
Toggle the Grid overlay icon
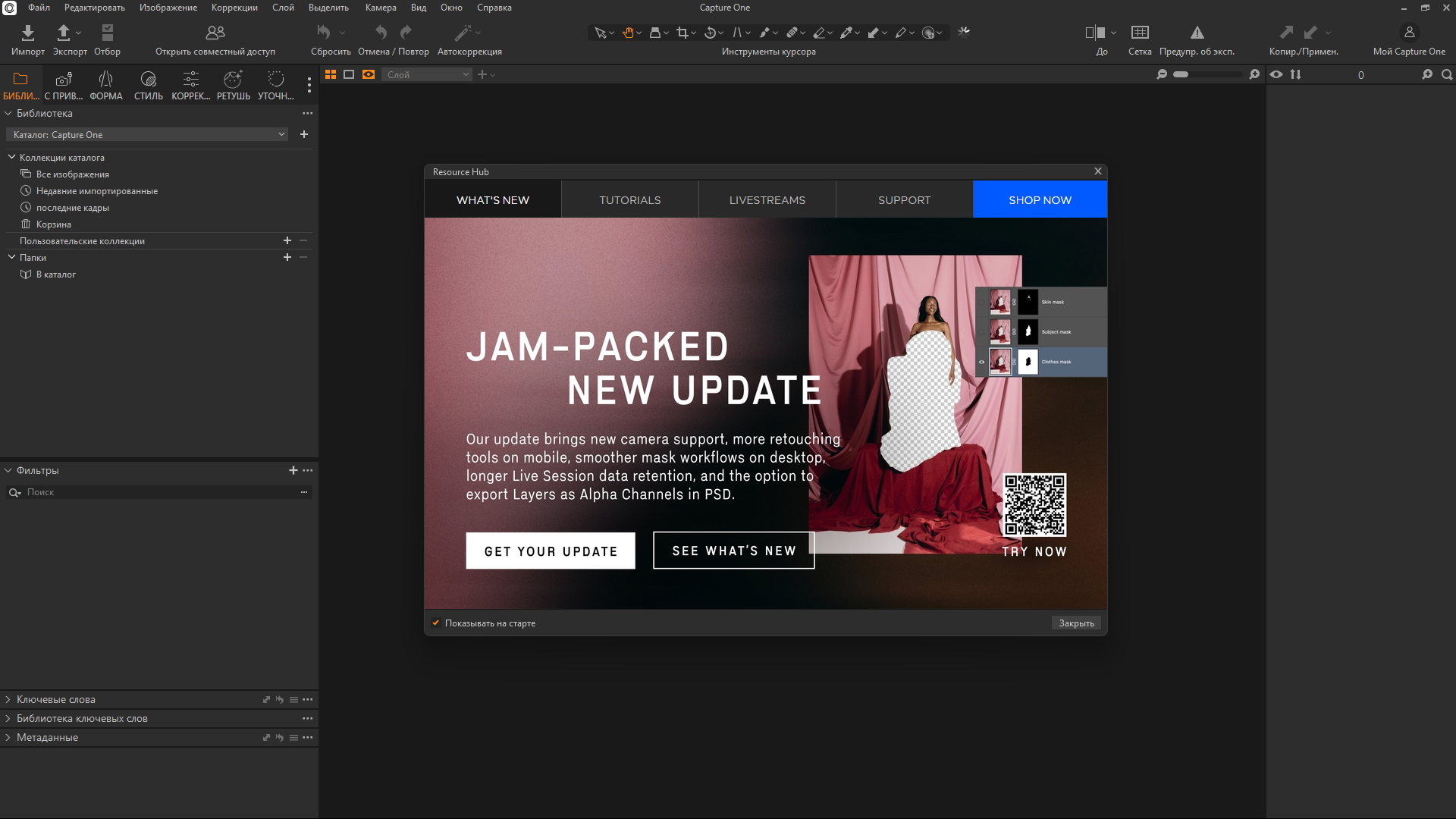[1139, 33]
